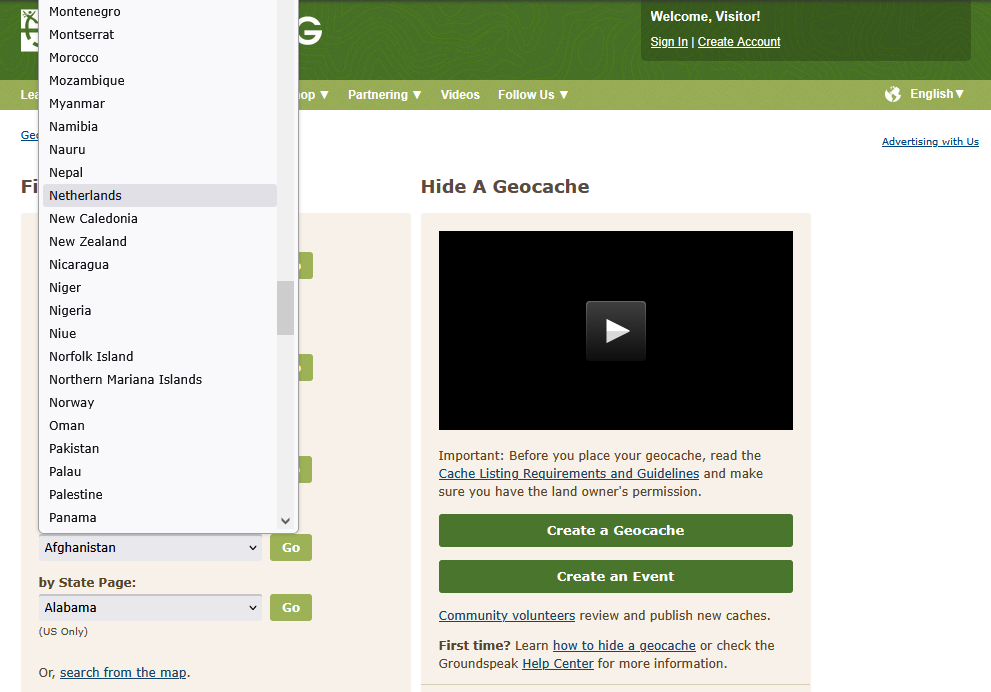991x692 pixels.
Task: Click the globe language icon
Action: (893, 94)
